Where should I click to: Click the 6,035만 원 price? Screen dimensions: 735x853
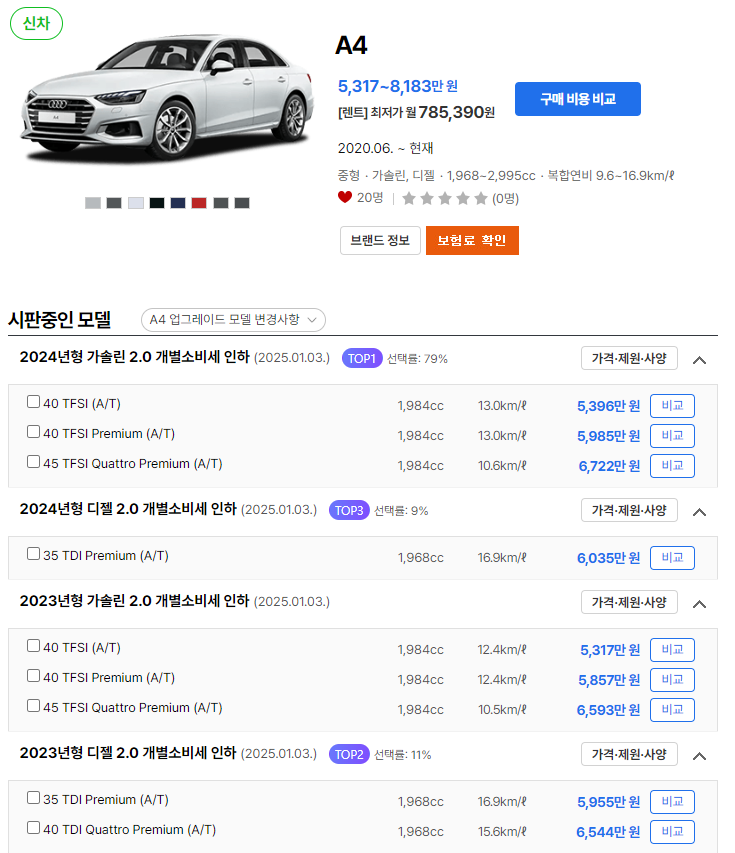click(x=608, y=558)
